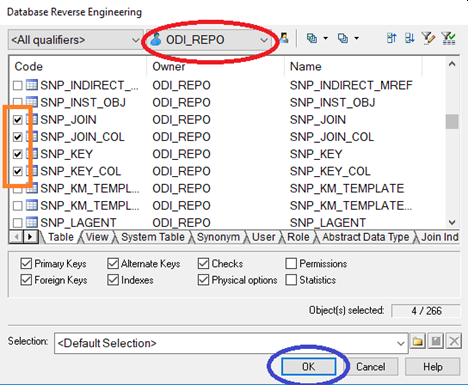The height and width of the screenshot is (385, 468).
Task: Click the filter users icon beside ODI_REPO
Action: tap(284, 38)
